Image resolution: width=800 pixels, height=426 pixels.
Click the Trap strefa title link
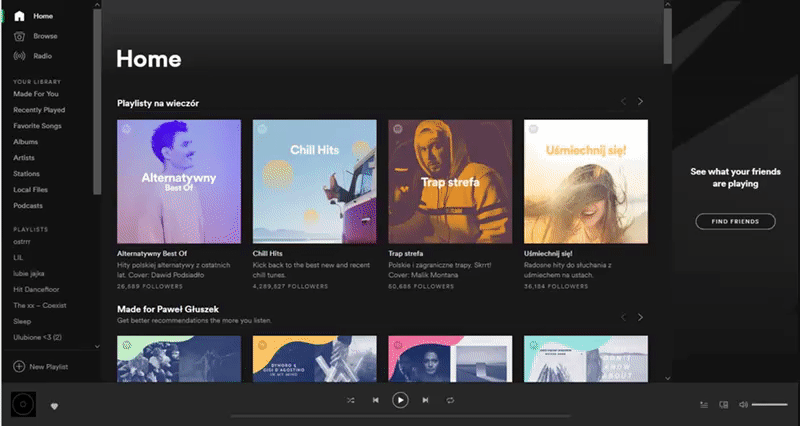[x=406, y=253]
